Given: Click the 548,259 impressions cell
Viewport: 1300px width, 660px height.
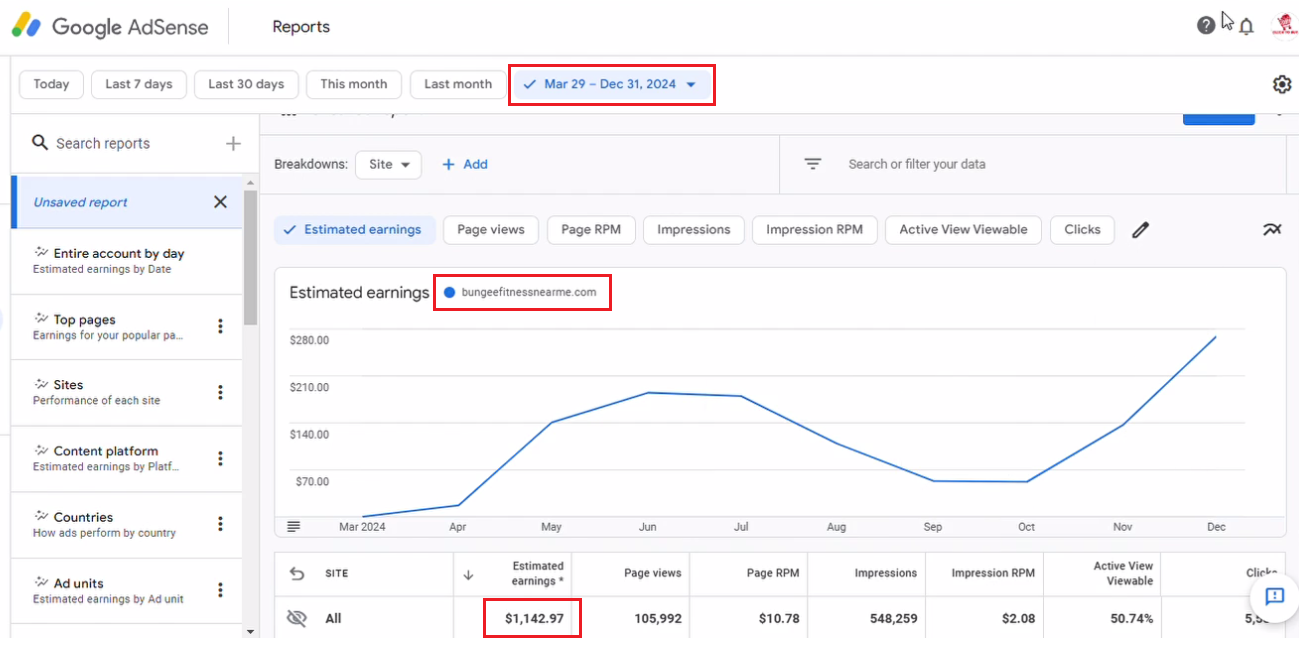Looking at the screenshot, I should point(893,619).
